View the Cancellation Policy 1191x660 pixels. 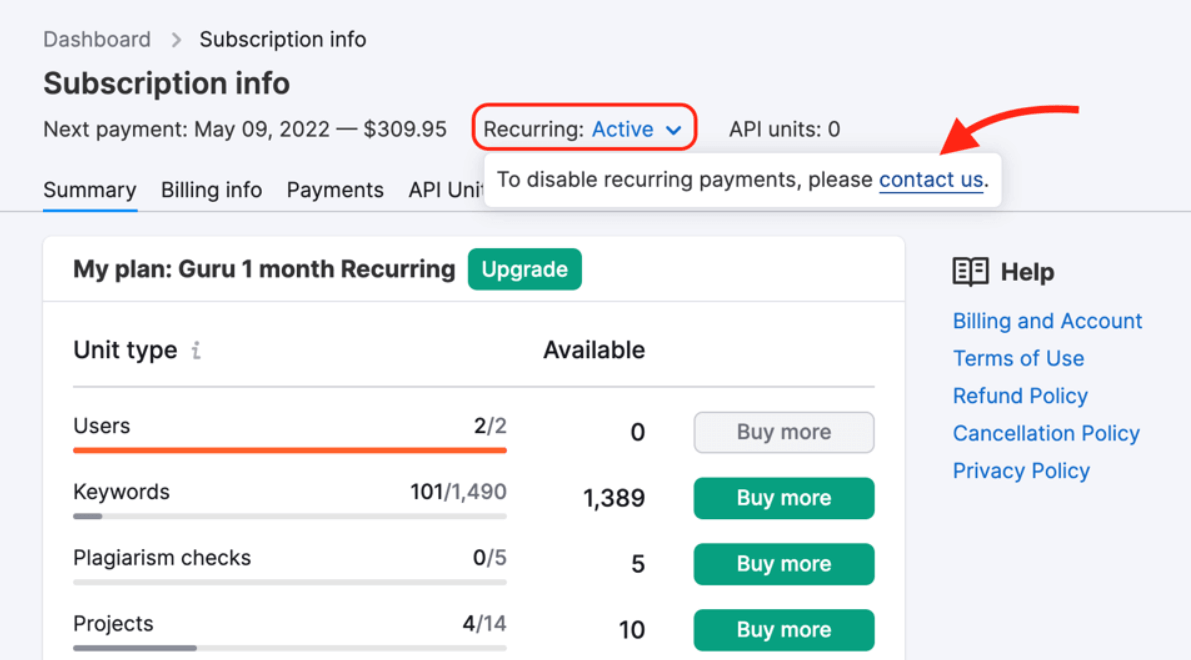click(1046, 433)
